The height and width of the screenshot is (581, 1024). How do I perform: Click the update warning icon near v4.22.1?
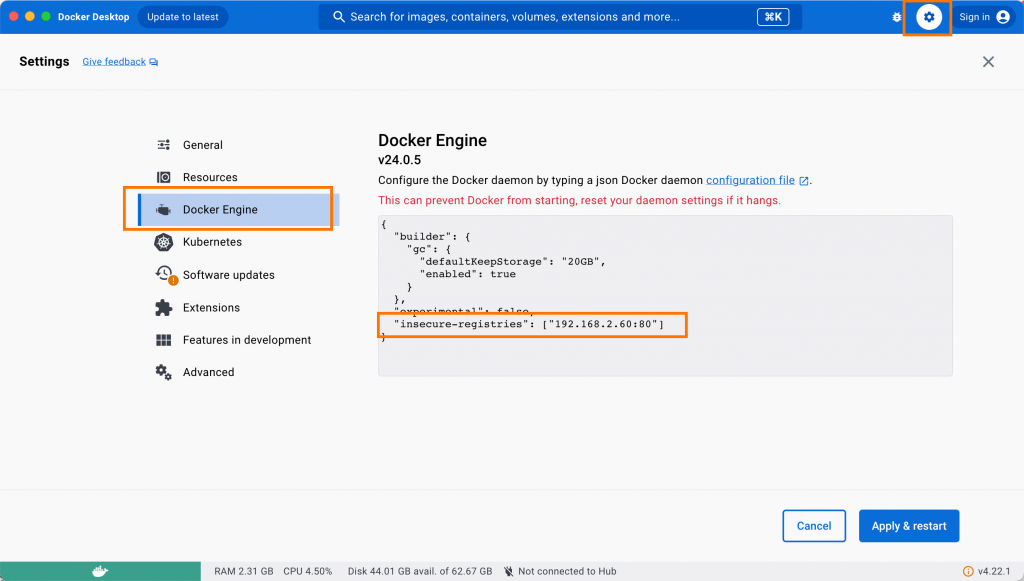pyautogui.click(x=968, y=571)
